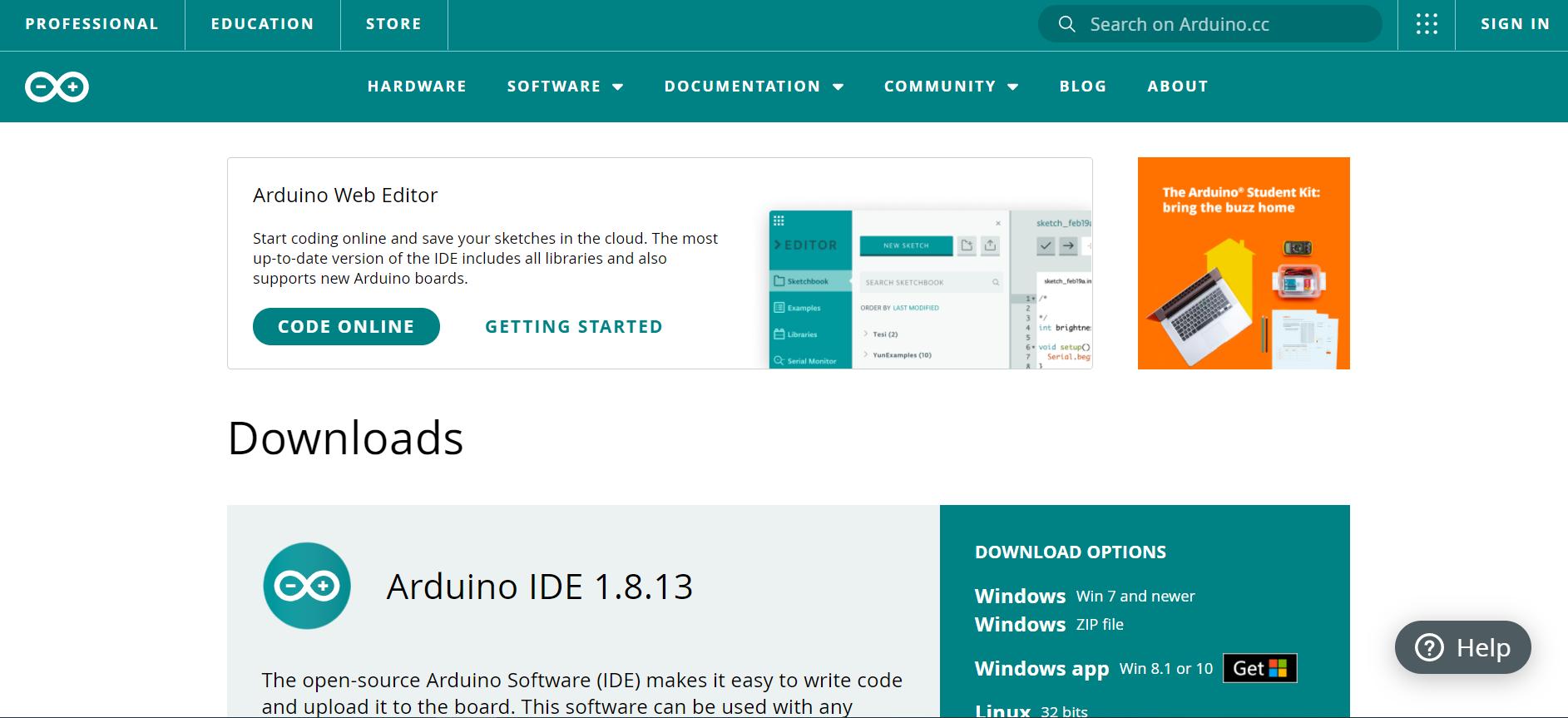Open the About page

pyautogui.click(x=1178, y=87)
